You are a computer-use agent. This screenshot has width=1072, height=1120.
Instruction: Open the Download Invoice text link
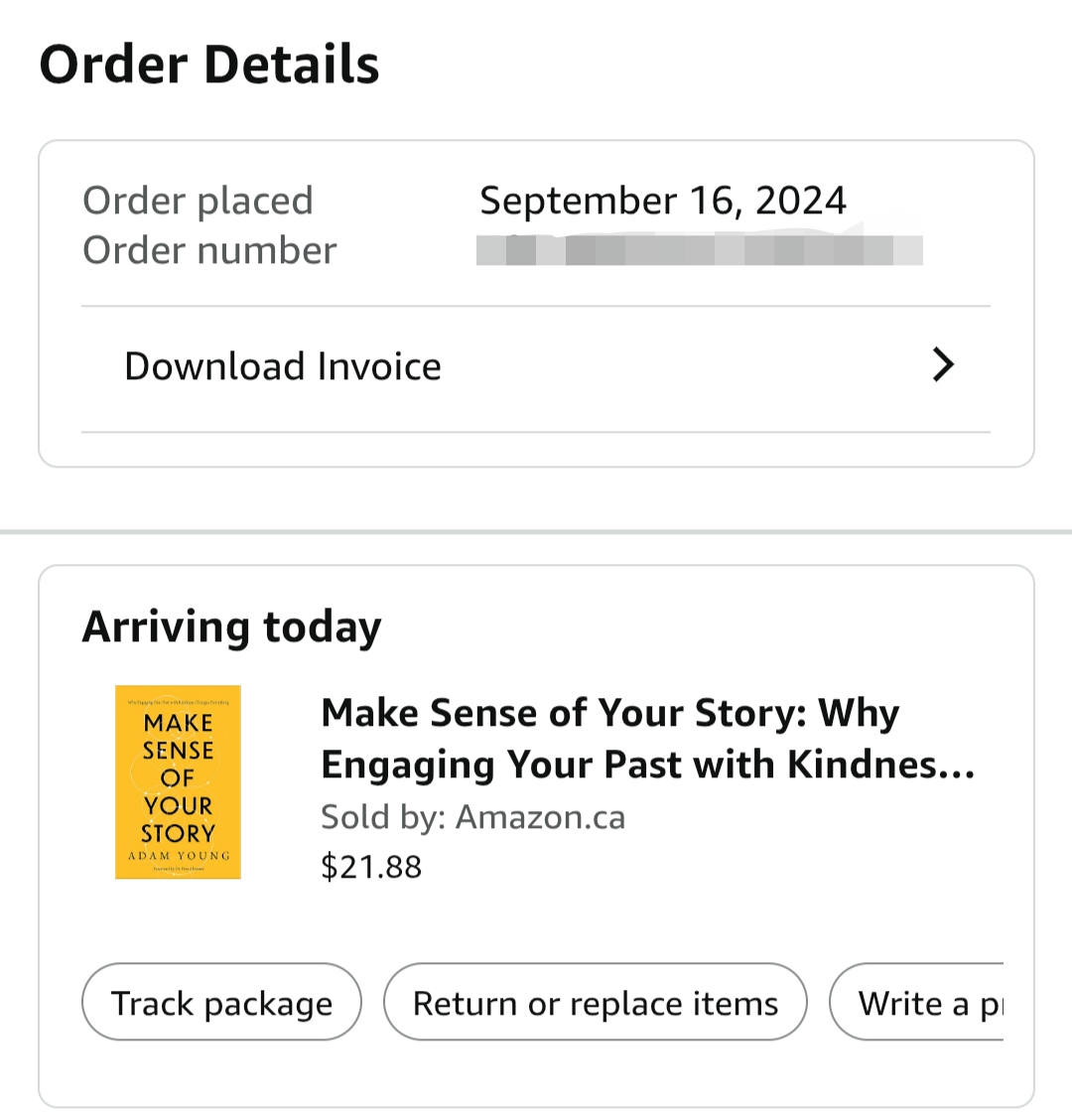[x=282, y=366]
